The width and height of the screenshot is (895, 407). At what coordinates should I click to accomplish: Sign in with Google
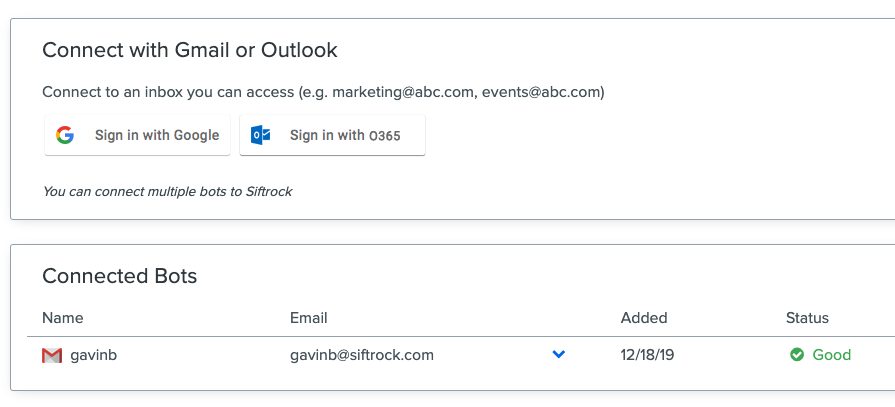pyautogui.click(x=138, y=135)
